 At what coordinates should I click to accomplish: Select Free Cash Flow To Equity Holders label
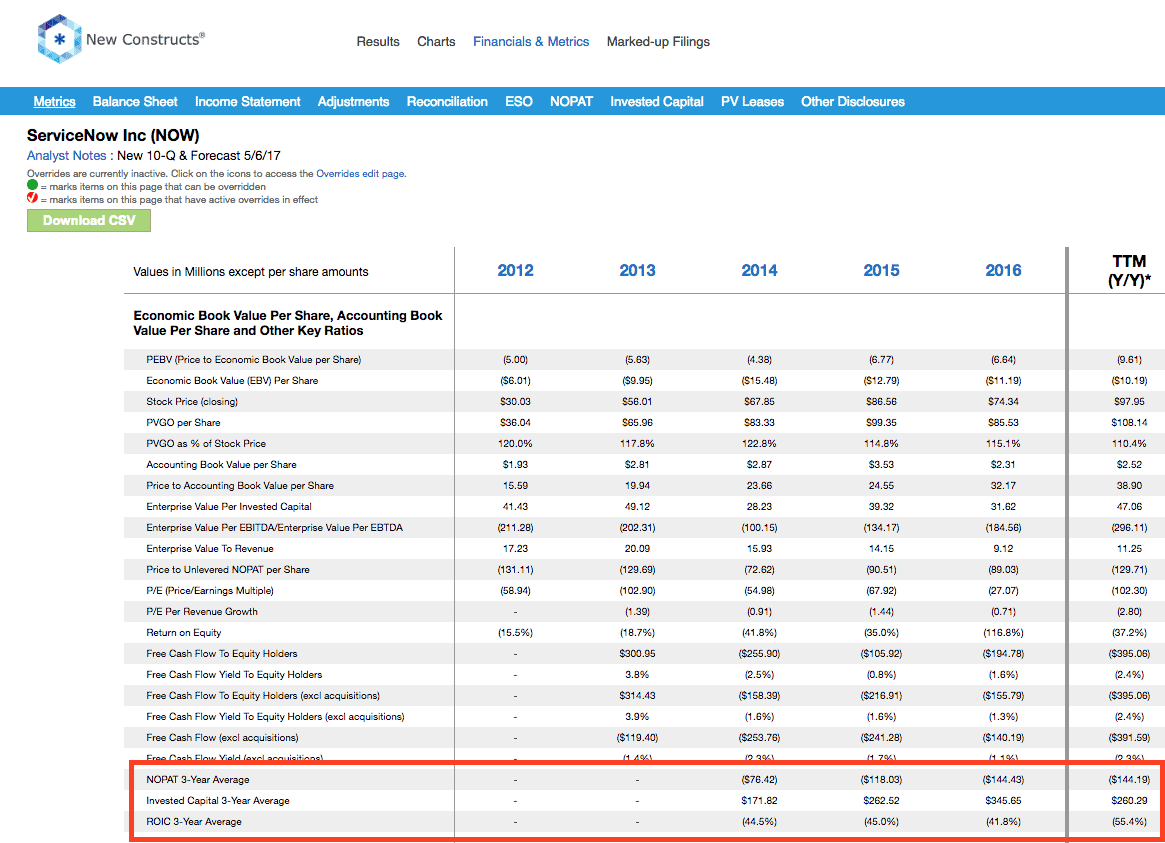coord(221,654)
